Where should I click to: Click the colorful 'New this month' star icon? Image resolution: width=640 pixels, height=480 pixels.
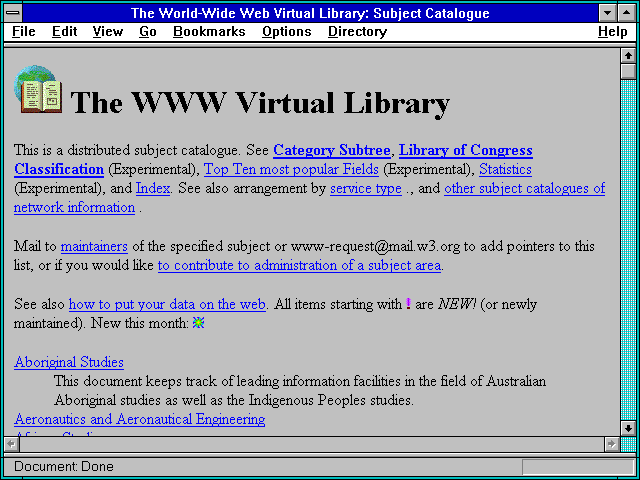point(198,323)
